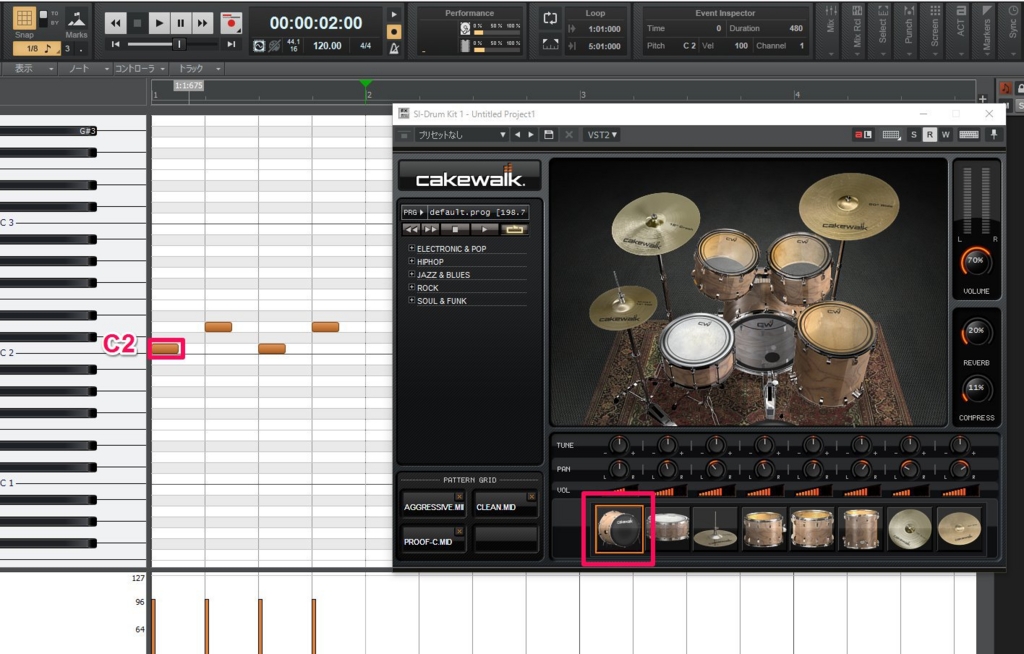Click the transport Rewind button
The height and width of the screenshot is (654, 1024).
tap(116, 24)
